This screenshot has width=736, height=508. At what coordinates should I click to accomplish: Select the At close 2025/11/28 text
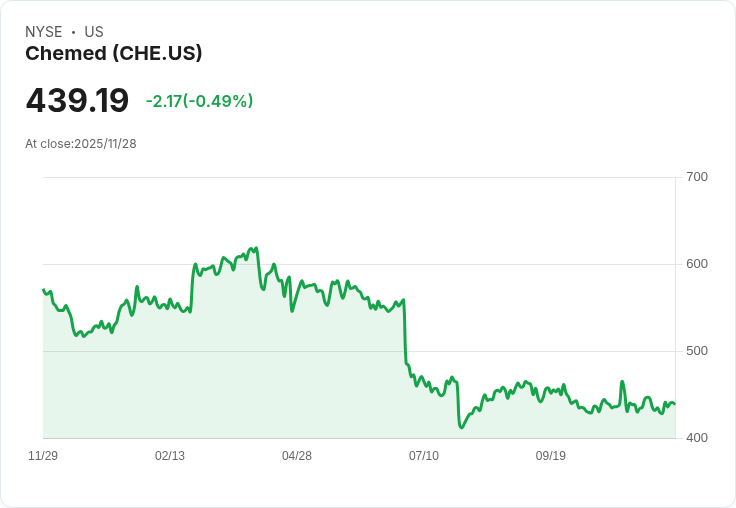(81, 143)
